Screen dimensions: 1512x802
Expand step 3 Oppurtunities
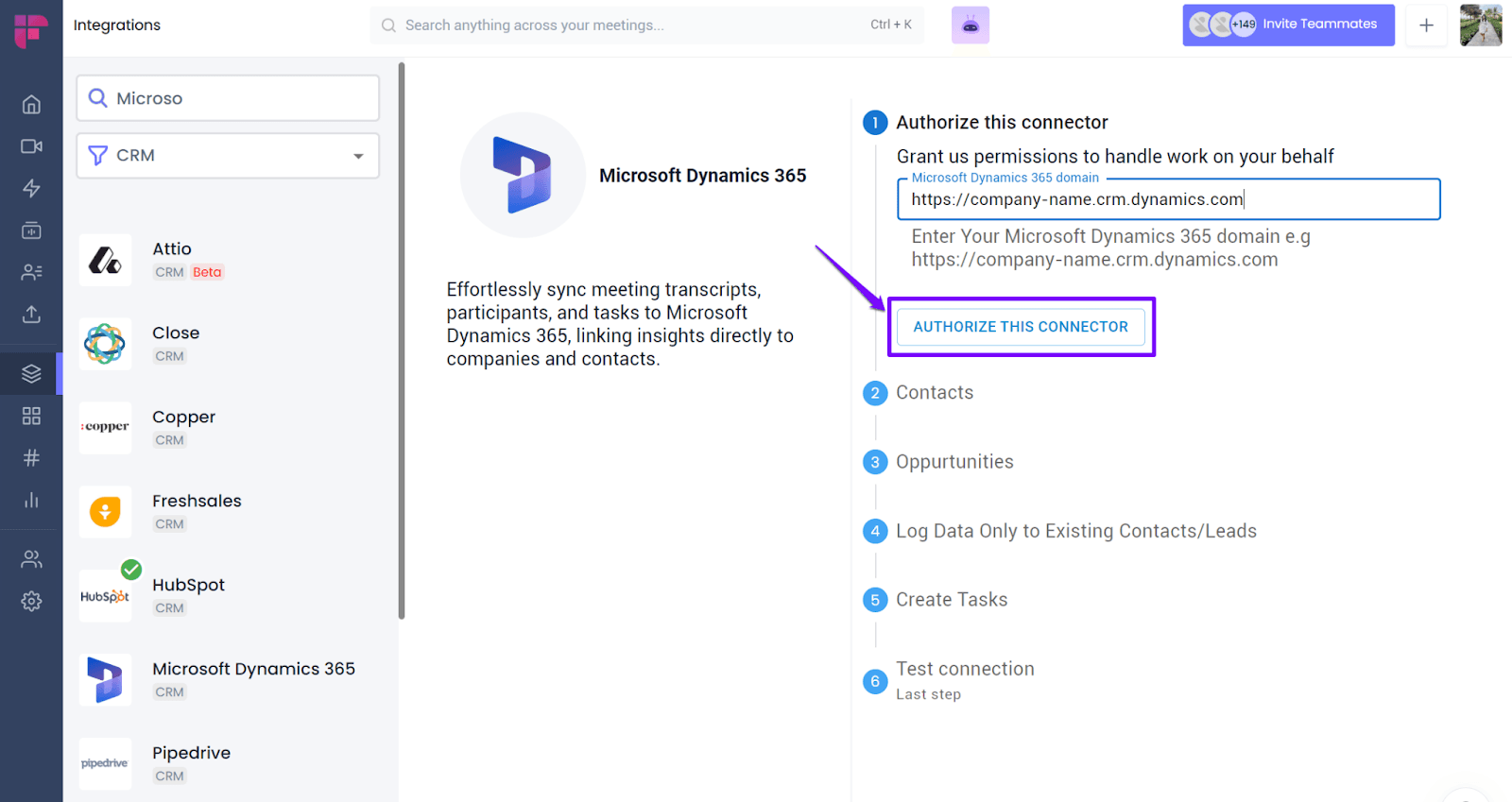click(x=938, y=462)
